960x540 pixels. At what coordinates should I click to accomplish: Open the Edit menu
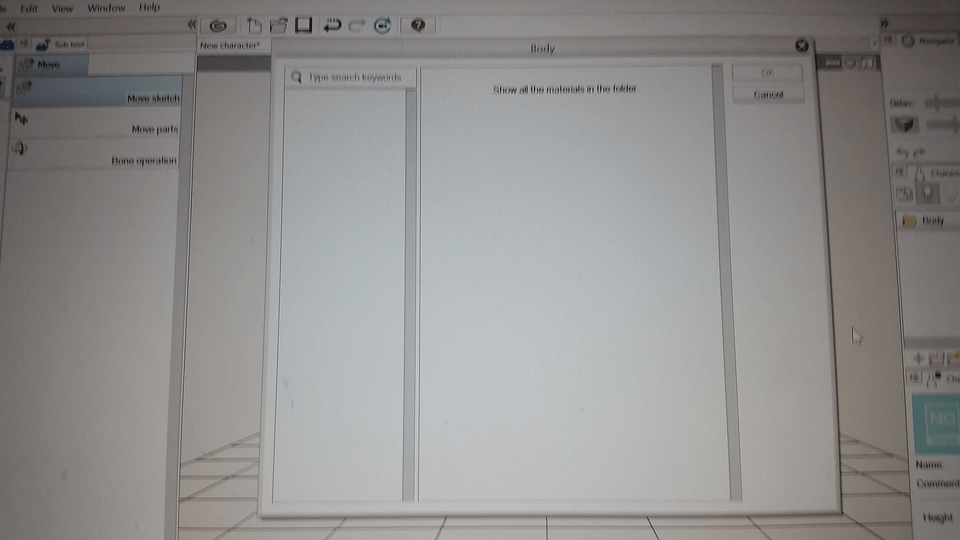[29, 9]
